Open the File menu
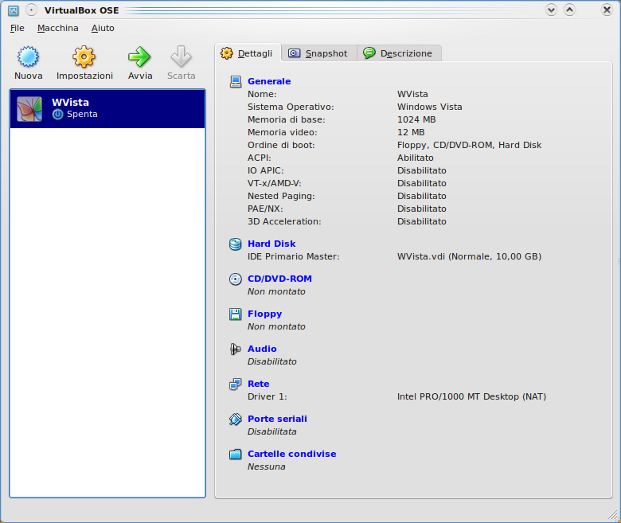 coord(17,28)
